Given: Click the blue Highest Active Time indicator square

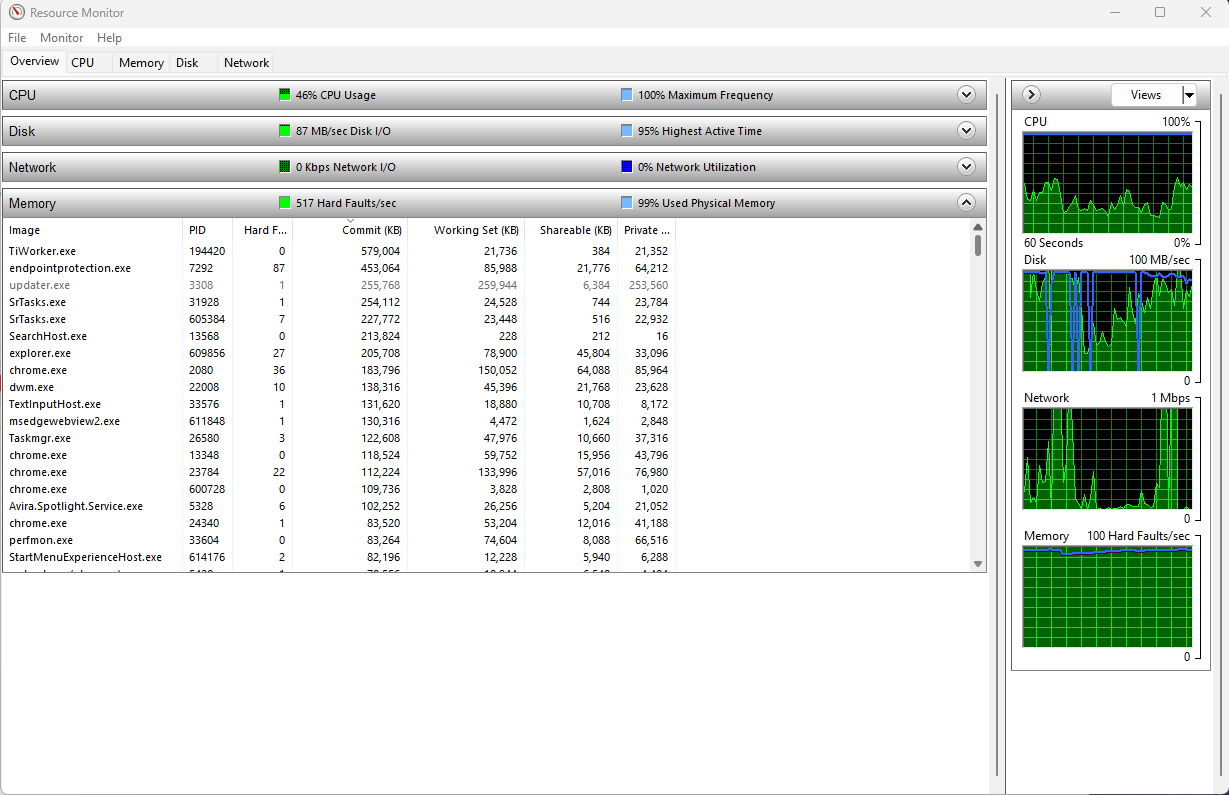Looking at the screenshot, I should tap(626, 131).
